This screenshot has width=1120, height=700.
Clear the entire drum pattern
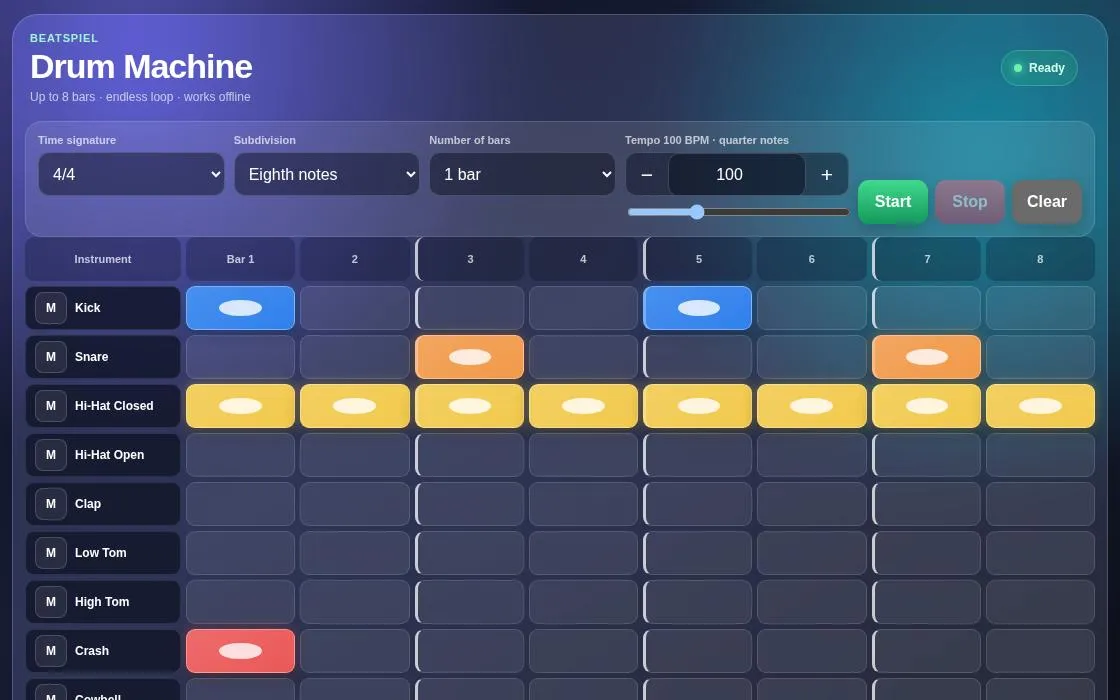coord(1046,201)
